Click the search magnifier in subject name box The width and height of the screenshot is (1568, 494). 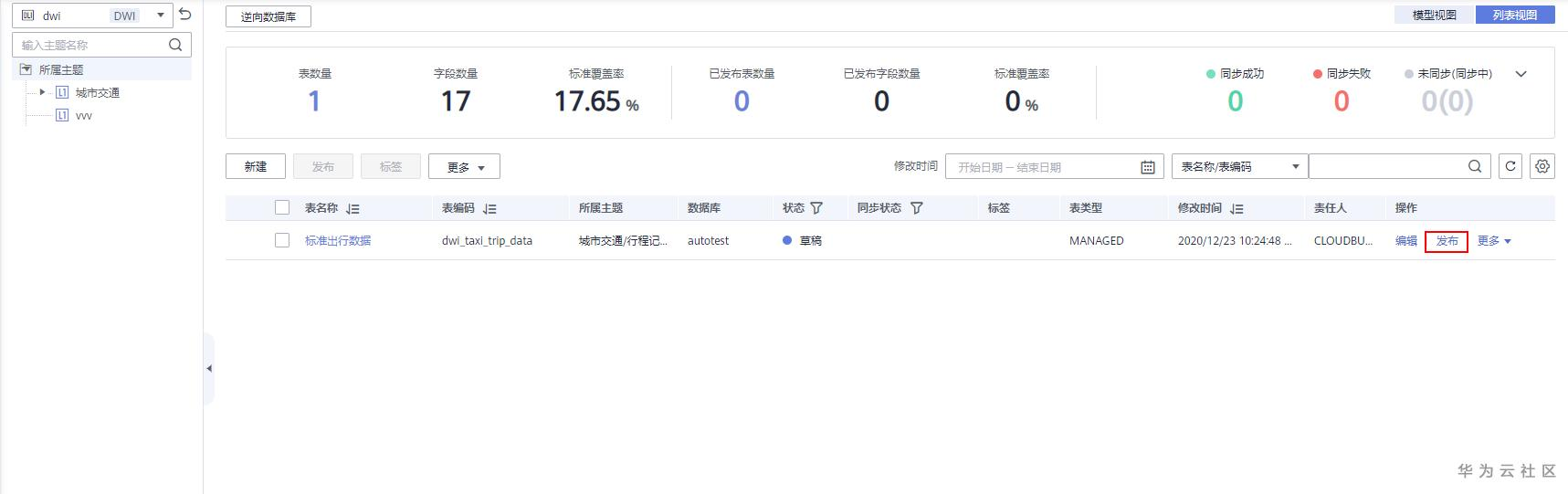tap(175, 45)
